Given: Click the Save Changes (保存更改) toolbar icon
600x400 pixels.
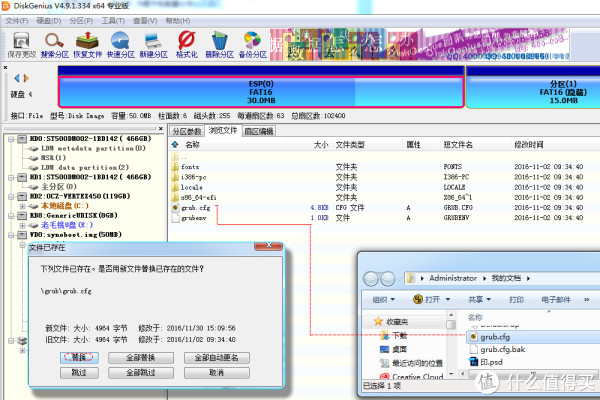Looking at the screenshot, I should (x=21, y=45).
